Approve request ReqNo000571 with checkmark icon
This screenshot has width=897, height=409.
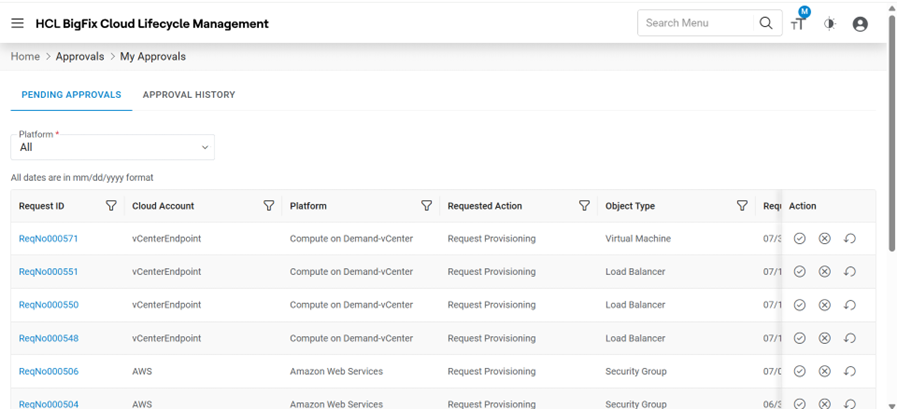(800, 239)
